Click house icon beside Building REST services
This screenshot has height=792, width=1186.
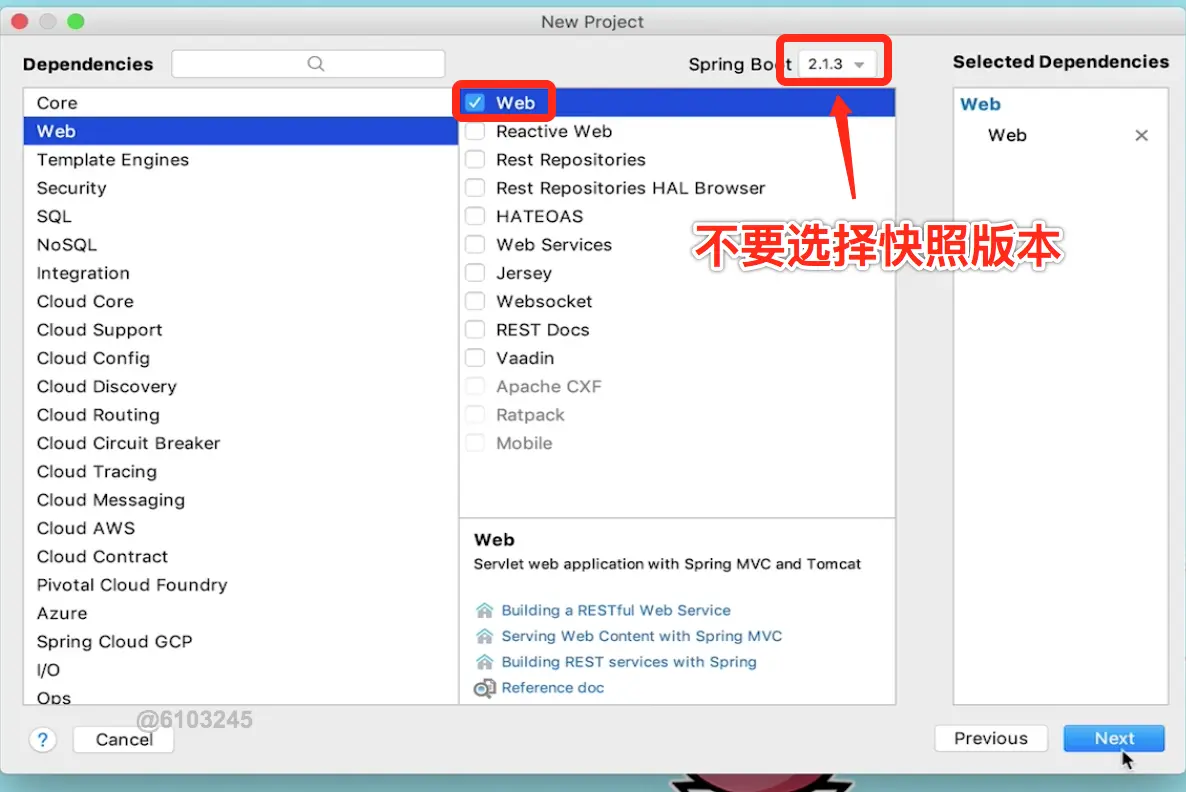(484, 661)
